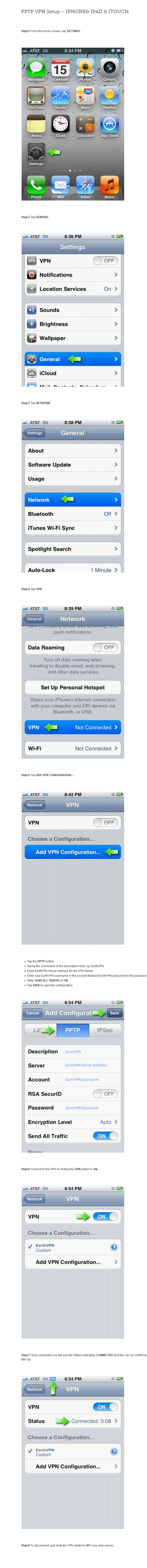Tap Save on Add Configuration screen
Image resolution: width=147 pixels, height=1568 pixels.
[x=114, y=1013]
